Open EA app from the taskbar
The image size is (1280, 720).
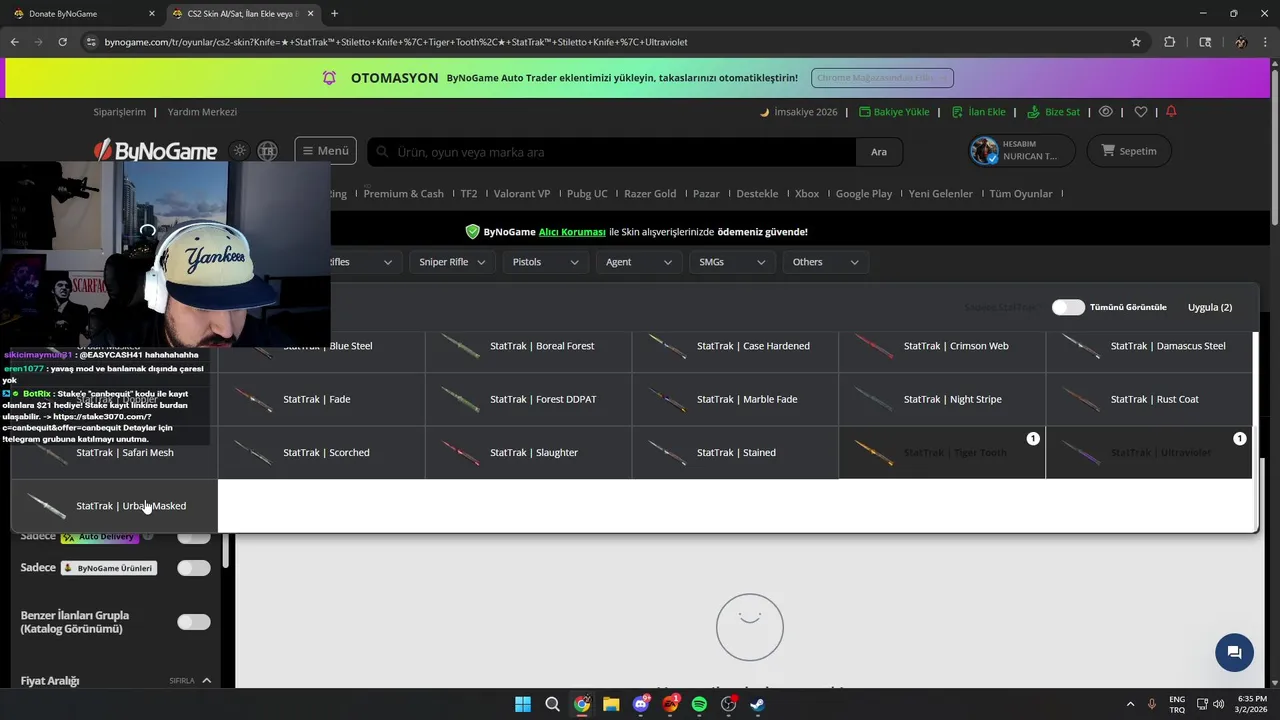click(x=670, y=704)
